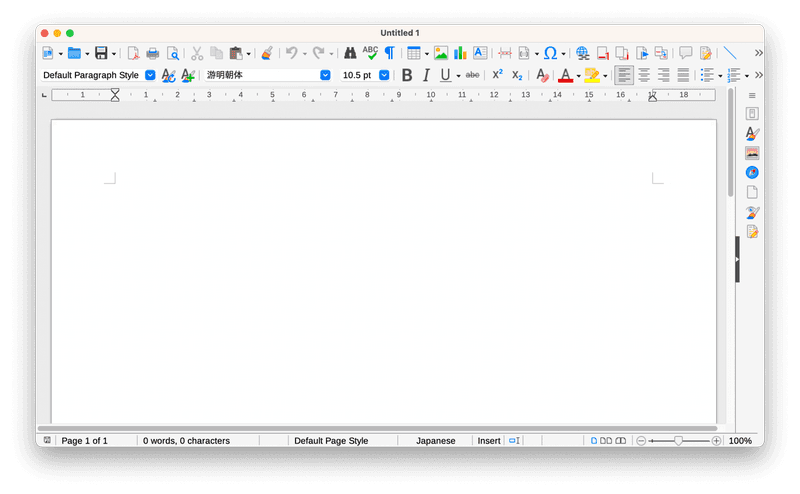Toggle superscript
800x494 pixels.
[x=497, y=75]
